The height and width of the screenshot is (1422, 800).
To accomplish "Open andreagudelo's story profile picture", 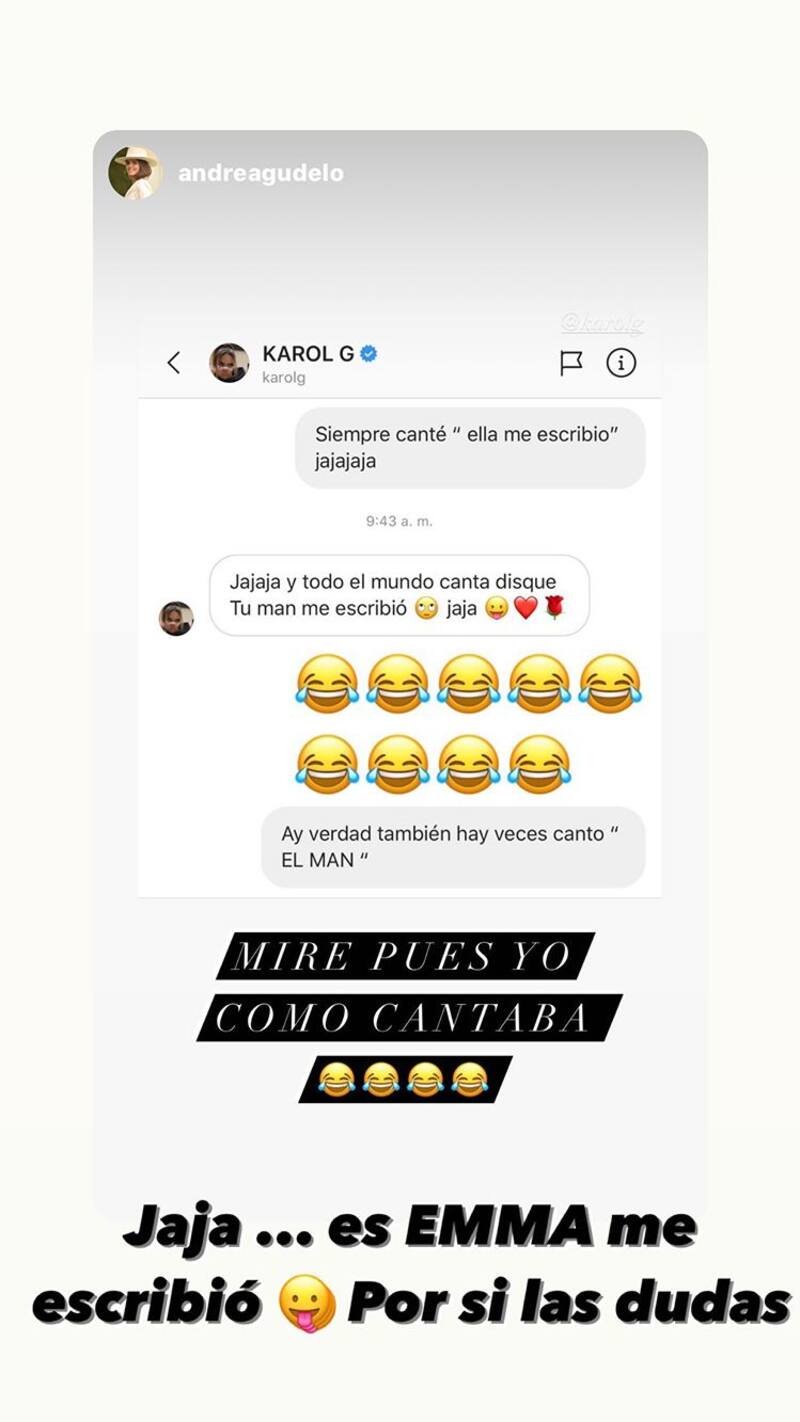I will (x=135, y=173).
